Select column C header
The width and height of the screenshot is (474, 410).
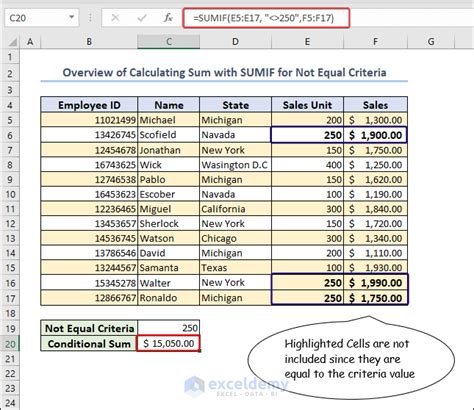[169, 42]
